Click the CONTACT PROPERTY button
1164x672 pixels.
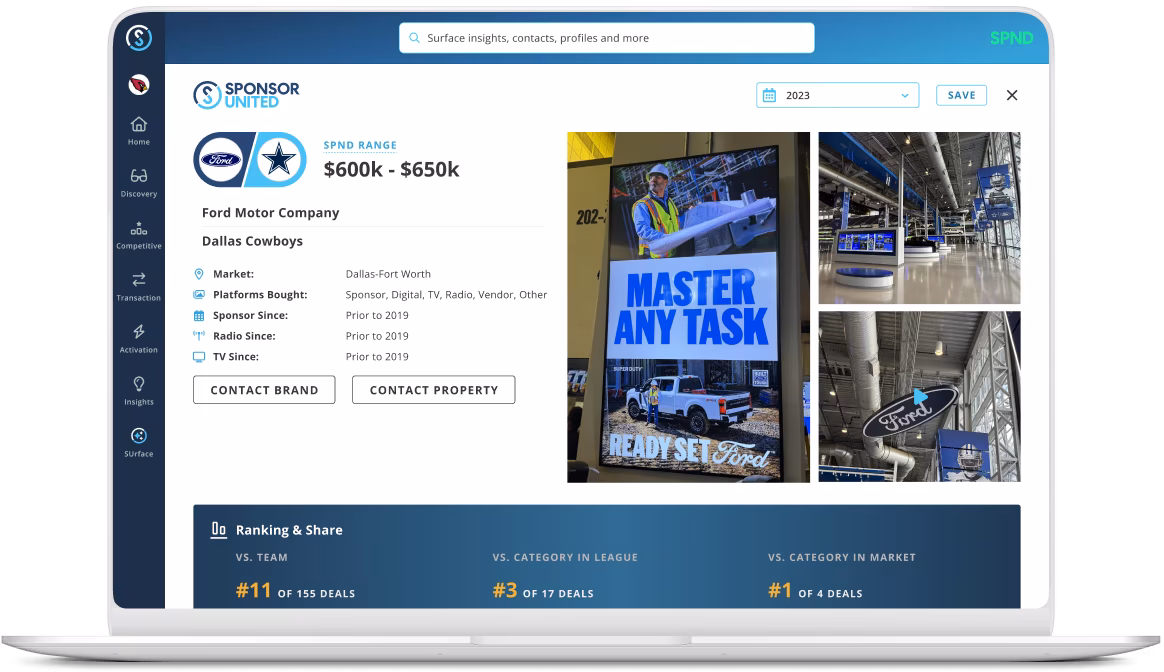tap(434, 390)
